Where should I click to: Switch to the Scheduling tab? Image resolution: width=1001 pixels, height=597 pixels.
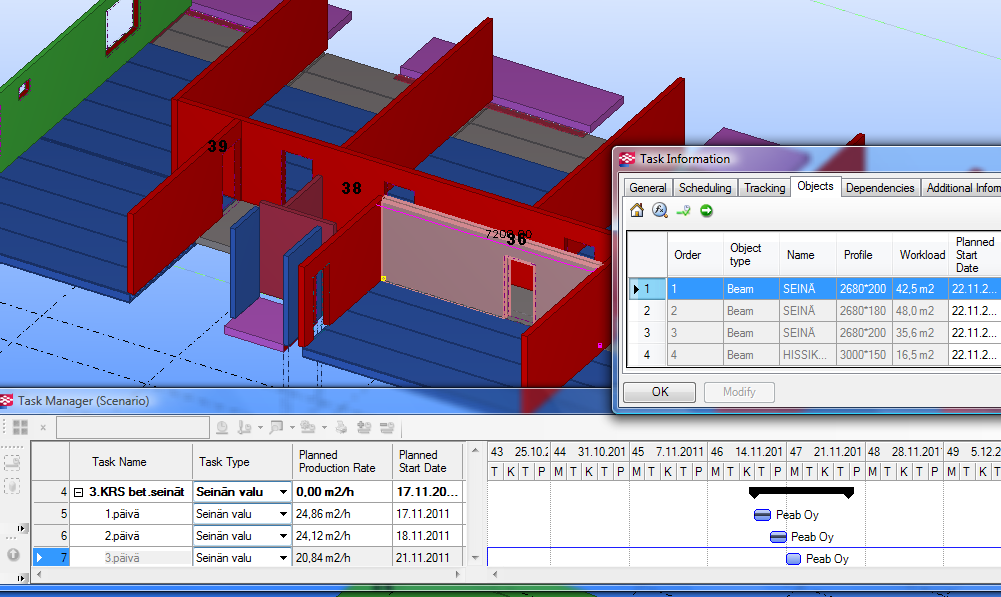705,188
